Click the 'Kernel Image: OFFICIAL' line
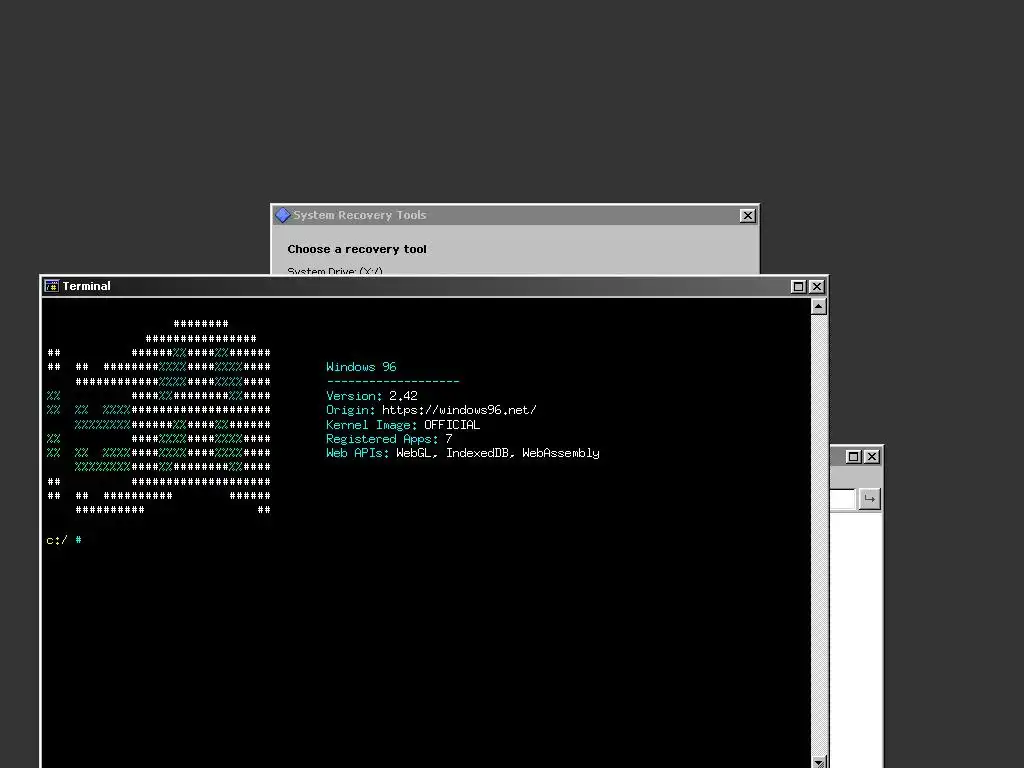The width and height of the screenshot is (1024, 768). tap(403, 424)
